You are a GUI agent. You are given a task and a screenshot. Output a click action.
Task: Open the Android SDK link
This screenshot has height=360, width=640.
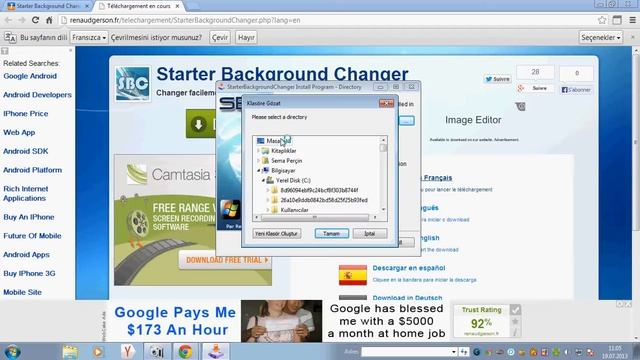click(x=25, y=151)
